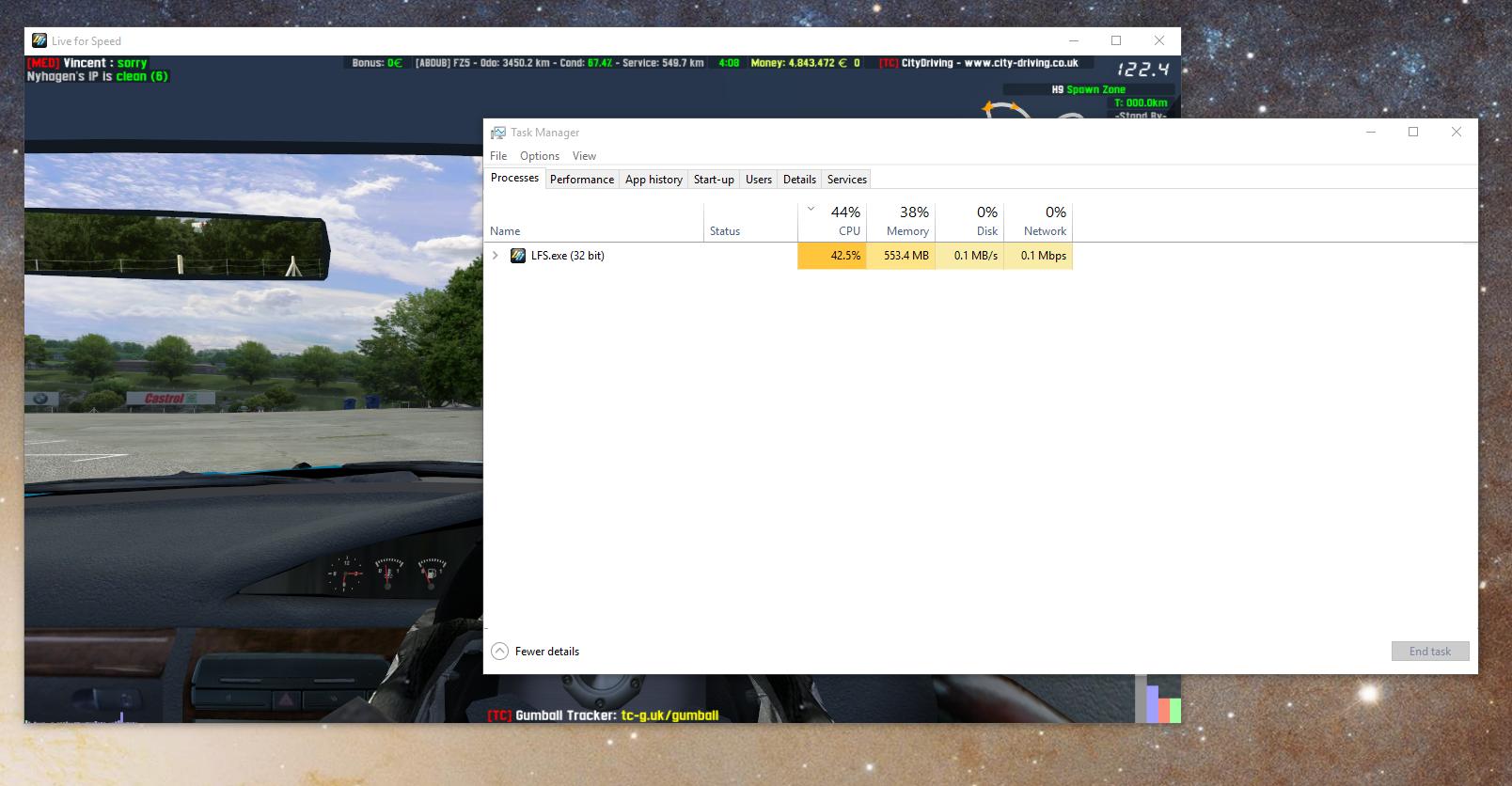Image resolution: width=1512 pixels, height=786 pixels.
Task: Expand the LFS.exe process row
Action: tap(496, 256)
